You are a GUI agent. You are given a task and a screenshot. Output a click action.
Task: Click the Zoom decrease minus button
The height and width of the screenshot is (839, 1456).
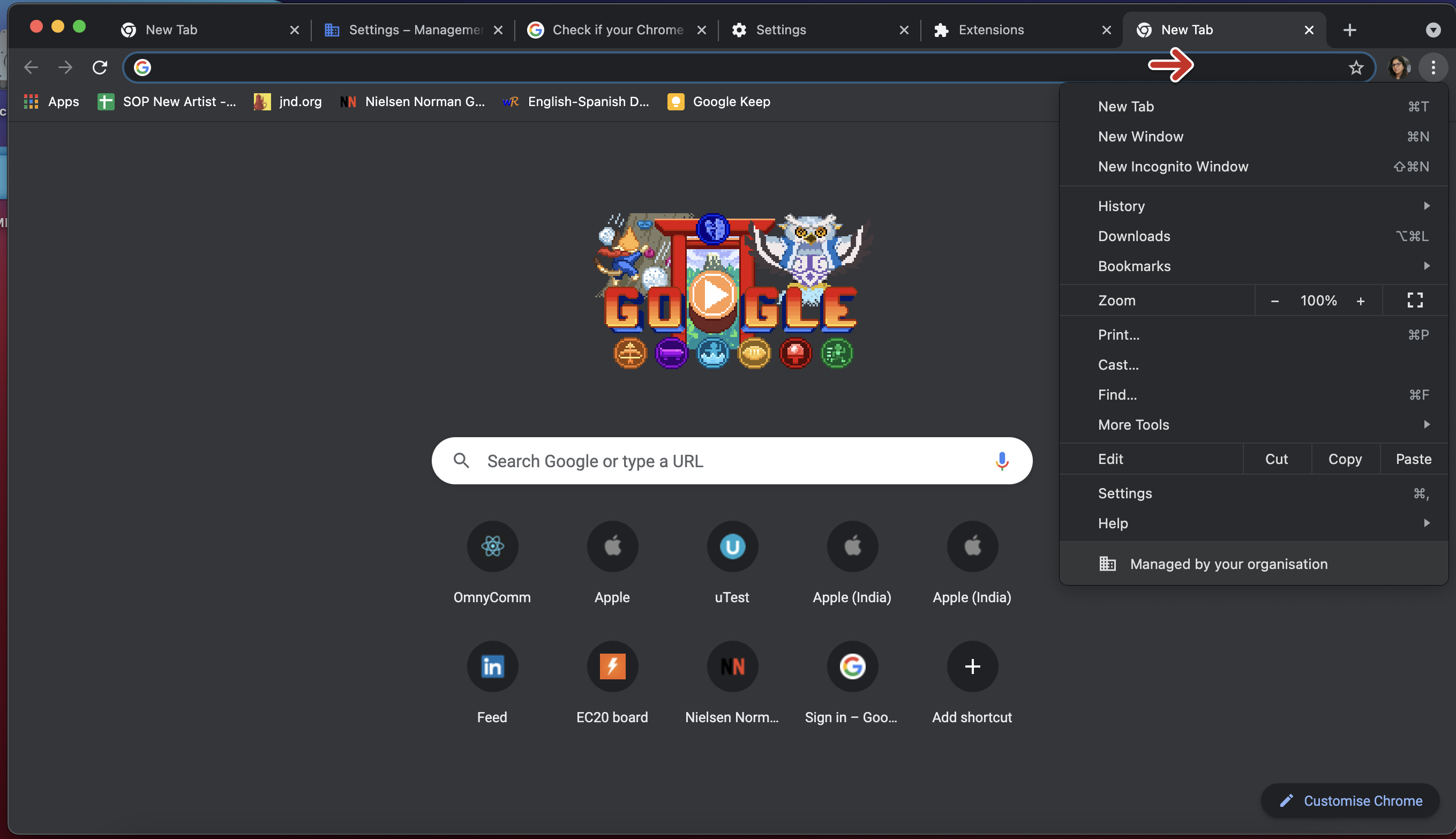pos(1274,300)
